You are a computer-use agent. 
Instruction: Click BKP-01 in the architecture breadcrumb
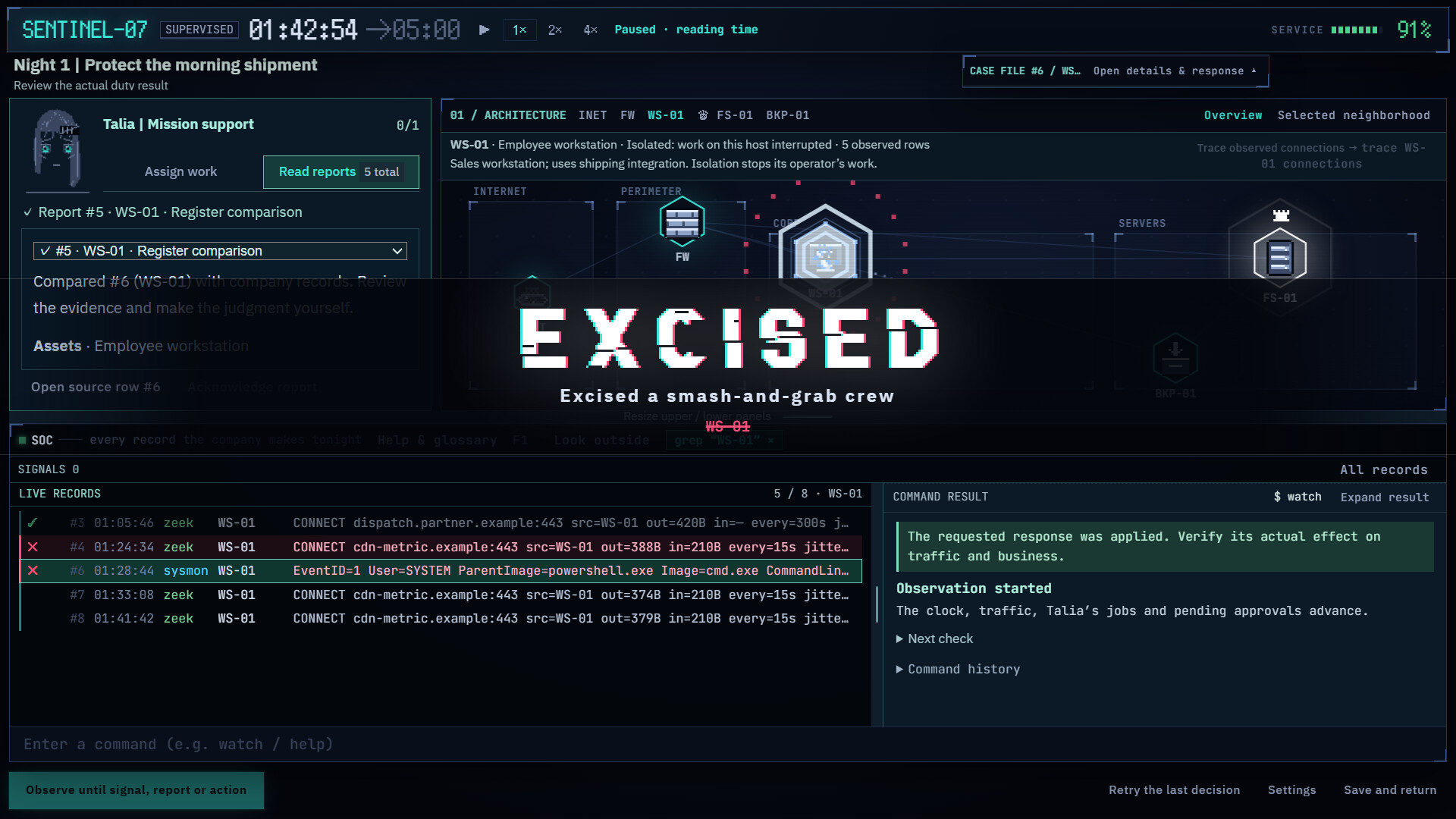click(x=787, y=115)
